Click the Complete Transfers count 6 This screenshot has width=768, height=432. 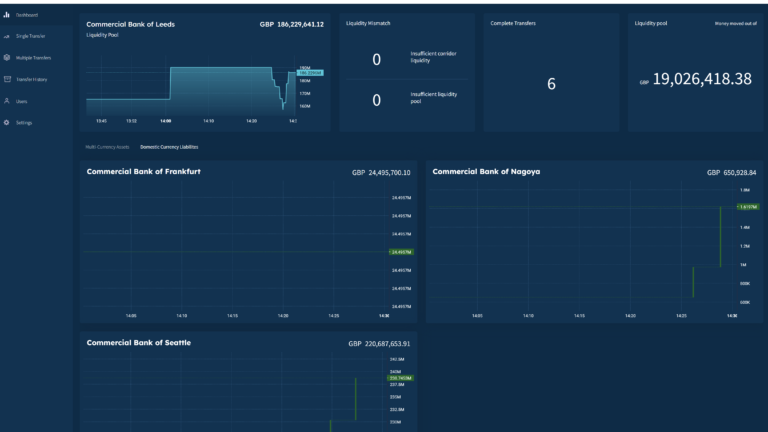[x=551, y=84]
